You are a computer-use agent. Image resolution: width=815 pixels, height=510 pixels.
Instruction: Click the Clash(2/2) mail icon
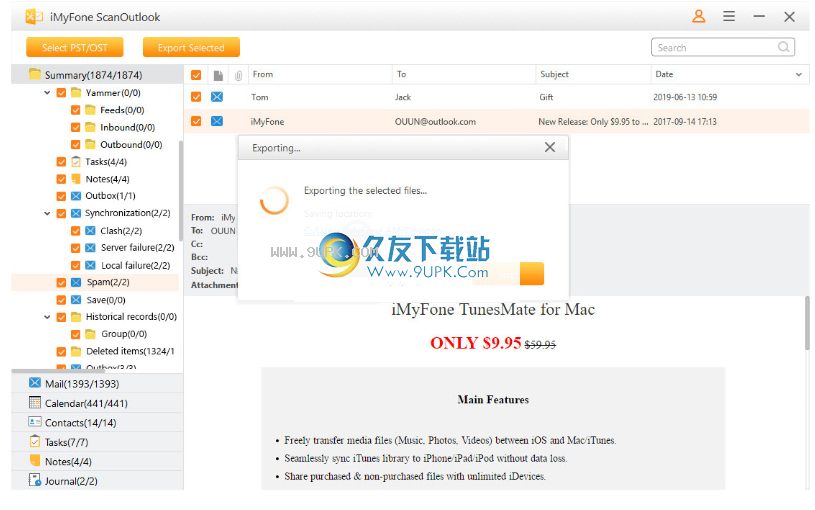coord(90,230)
